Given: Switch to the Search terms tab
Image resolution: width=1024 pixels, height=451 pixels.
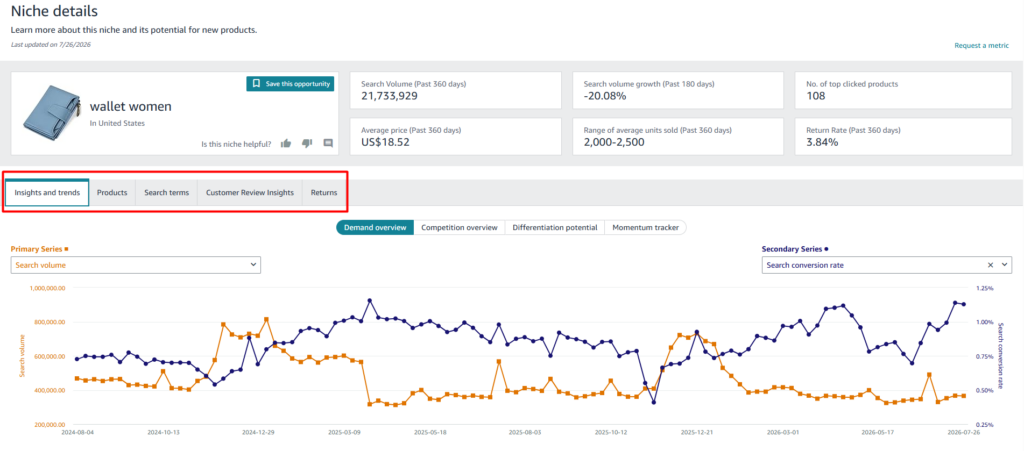Looking at the screenshot, I should [x=167, y=193].
